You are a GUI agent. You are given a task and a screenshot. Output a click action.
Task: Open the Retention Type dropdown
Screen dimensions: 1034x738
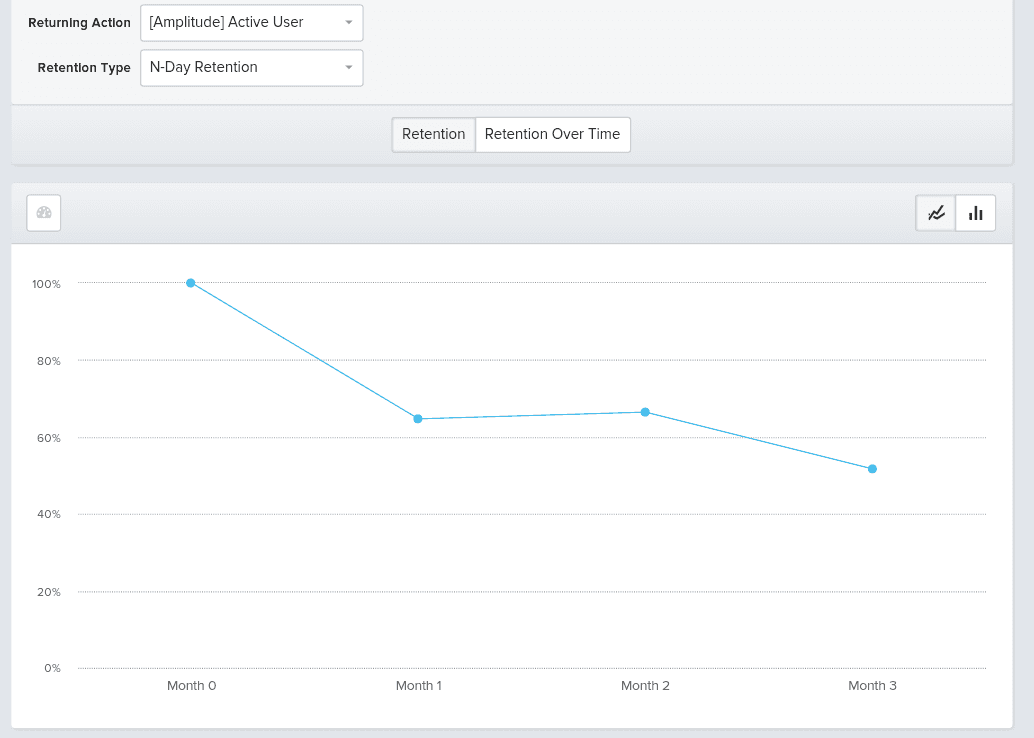(x=250, y=67)
